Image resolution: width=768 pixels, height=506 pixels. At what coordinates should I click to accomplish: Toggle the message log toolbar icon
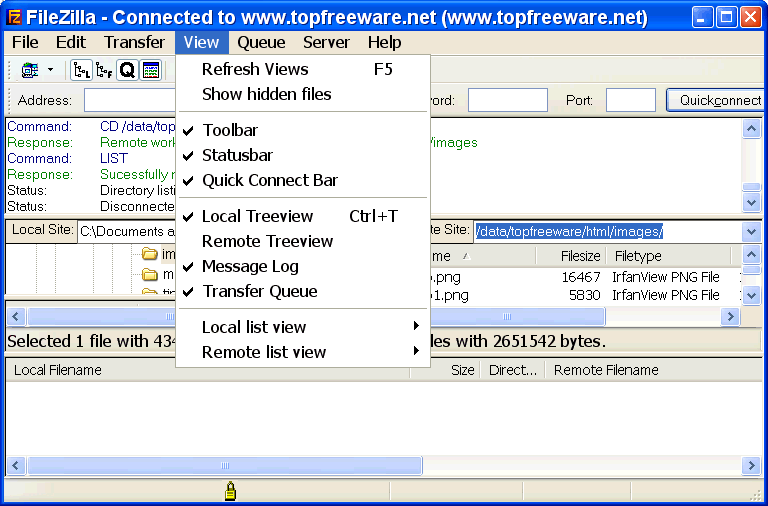[151, 71]
